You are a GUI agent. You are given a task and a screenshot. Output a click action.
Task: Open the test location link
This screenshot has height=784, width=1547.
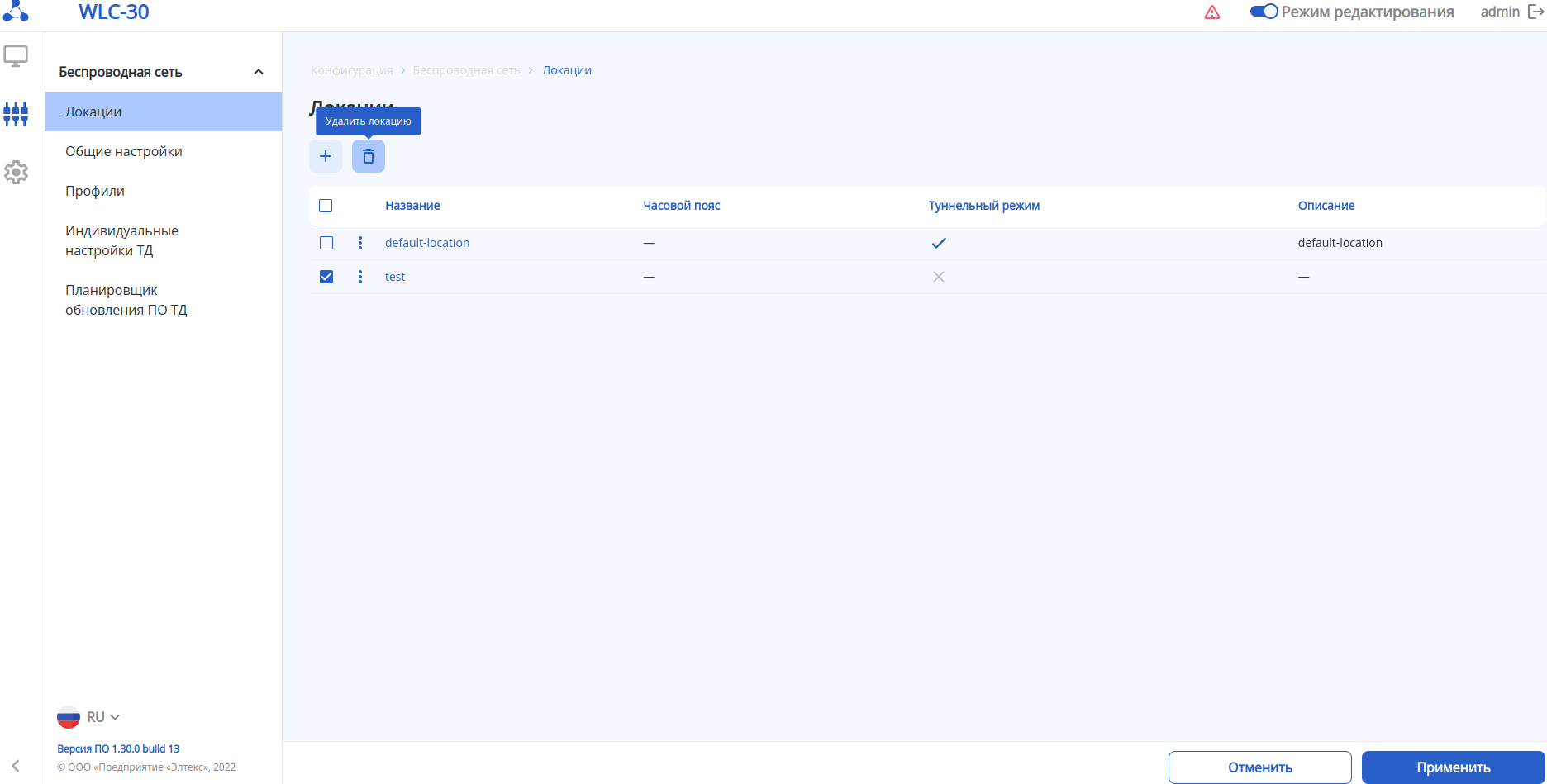395,277
